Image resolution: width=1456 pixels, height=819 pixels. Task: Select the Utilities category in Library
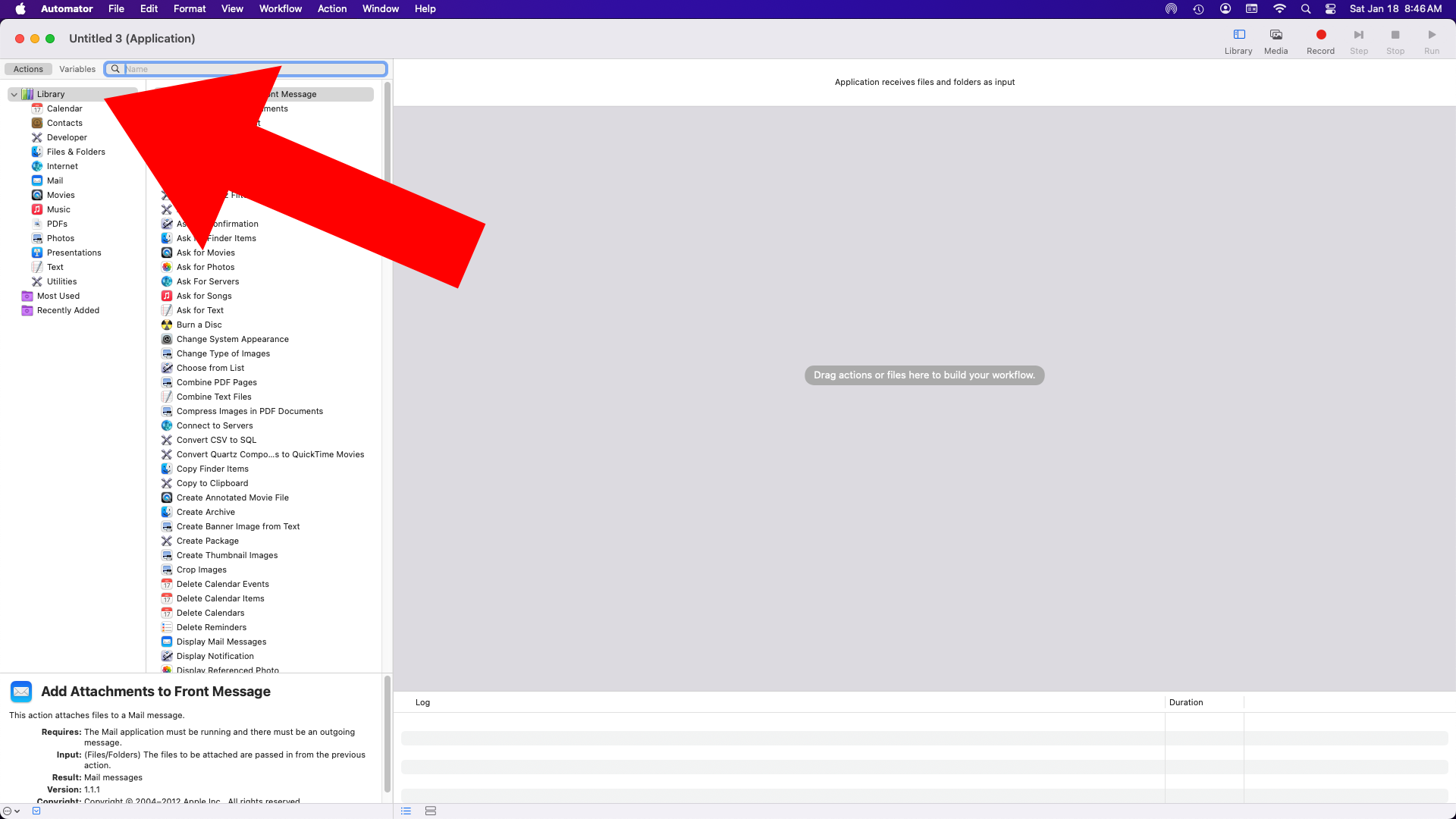[61, 281]
